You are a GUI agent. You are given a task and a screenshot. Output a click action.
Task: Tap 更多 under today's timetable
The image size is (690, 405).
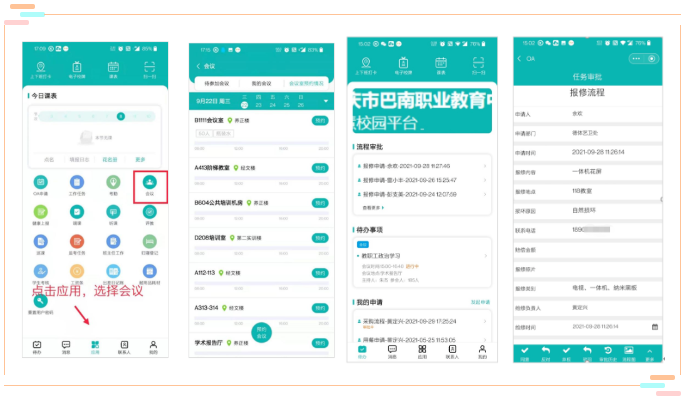pyautogui.click(x=141, y=159)
